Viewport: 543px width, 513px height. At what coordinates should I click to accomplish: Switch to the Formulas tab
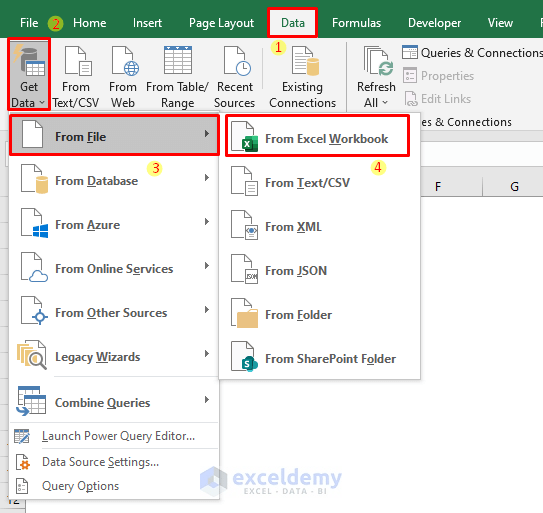click(x=356, y=23)
